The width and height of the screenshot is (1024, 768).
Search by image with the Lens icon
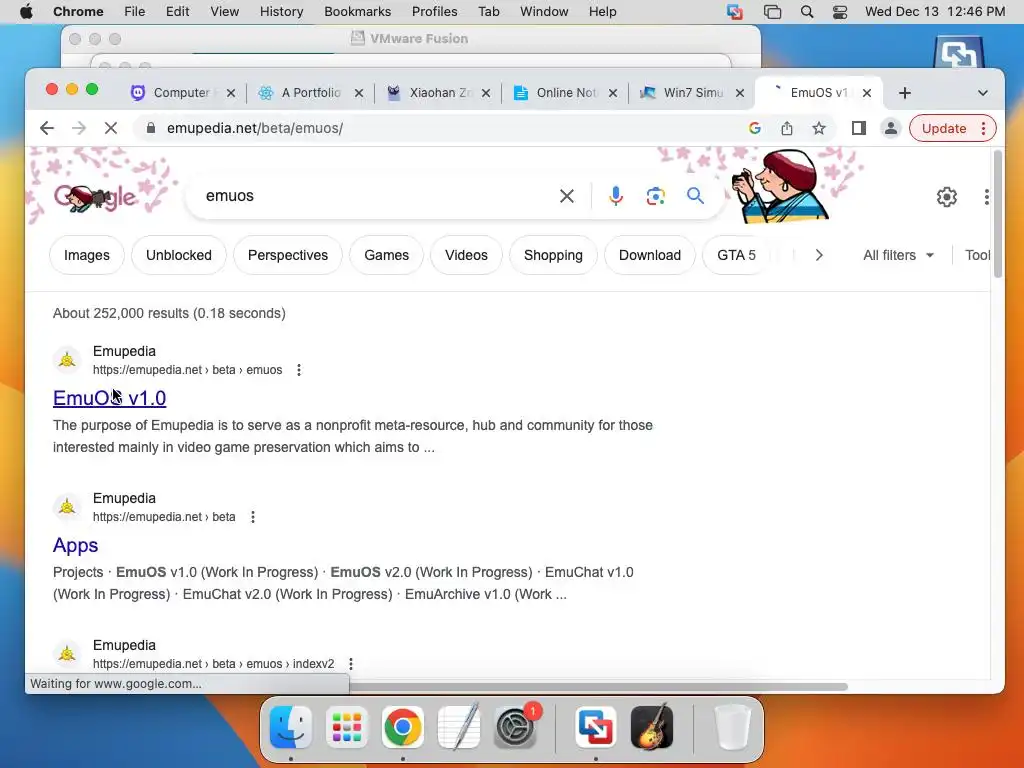[655, 196]
